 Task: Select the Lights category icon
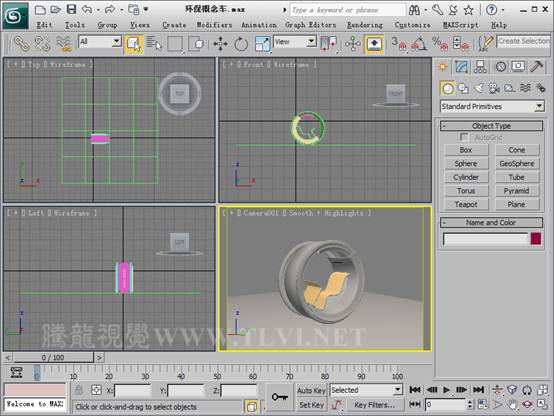tap(479, 88)
